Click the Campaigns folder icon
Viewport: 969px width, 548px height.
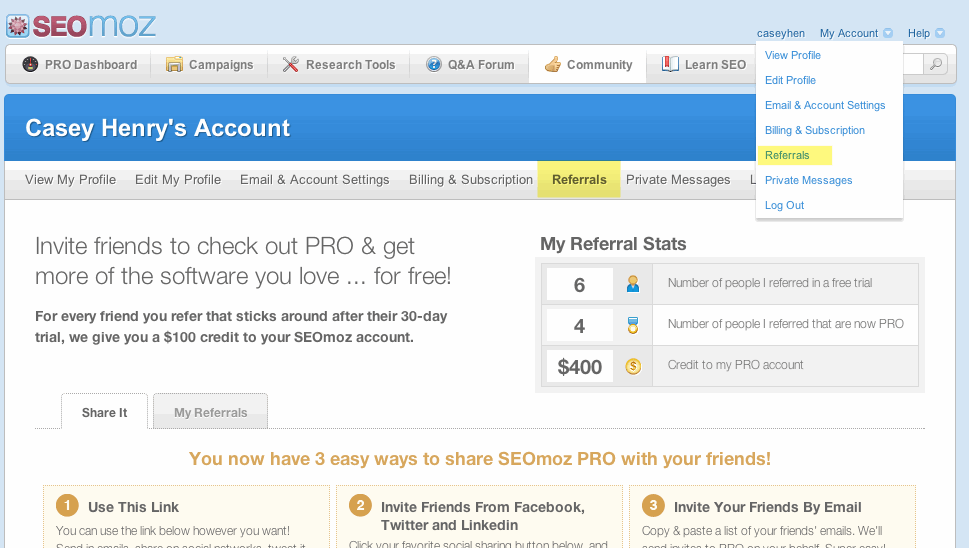(x=174, y=65)
